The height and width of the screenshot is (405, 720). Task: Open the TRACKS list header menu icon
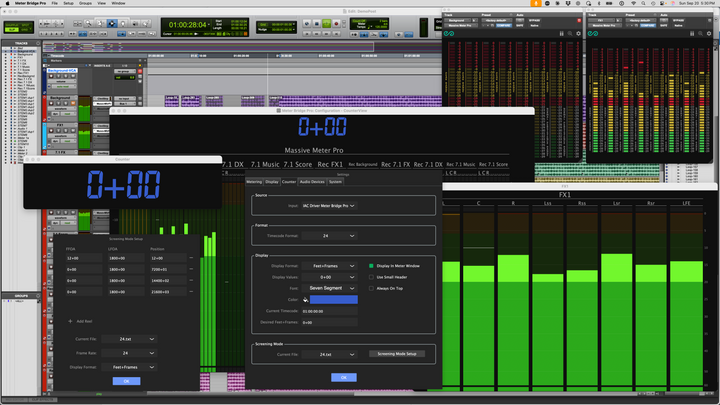click(38, 43)
